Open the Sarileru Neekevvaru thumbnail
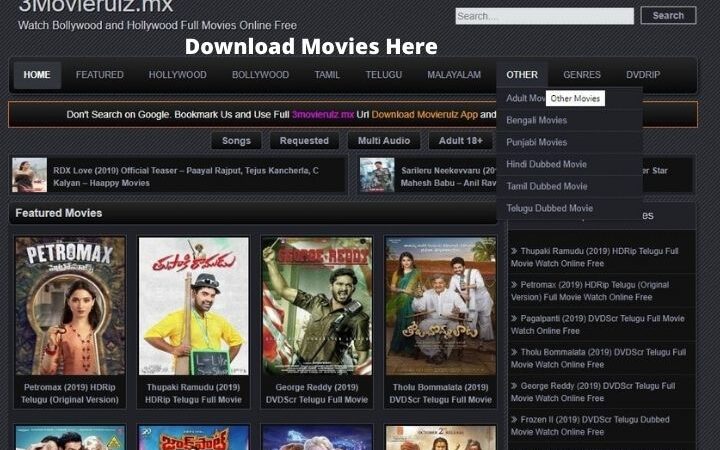This screenshot has width=720, height=450. 377,175
